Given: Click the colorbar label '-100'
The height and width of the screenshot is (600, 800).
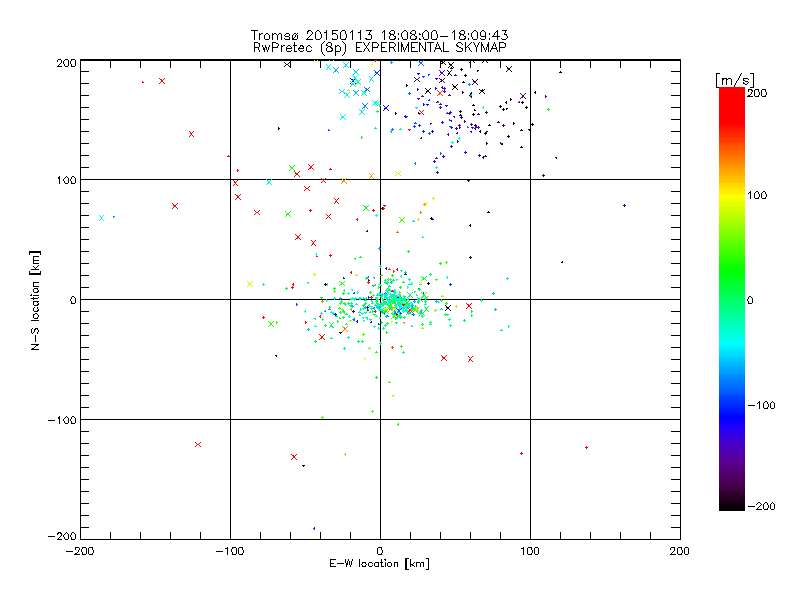Looking at the screenshot, I should pyautogui.click(x=761, y=405).
